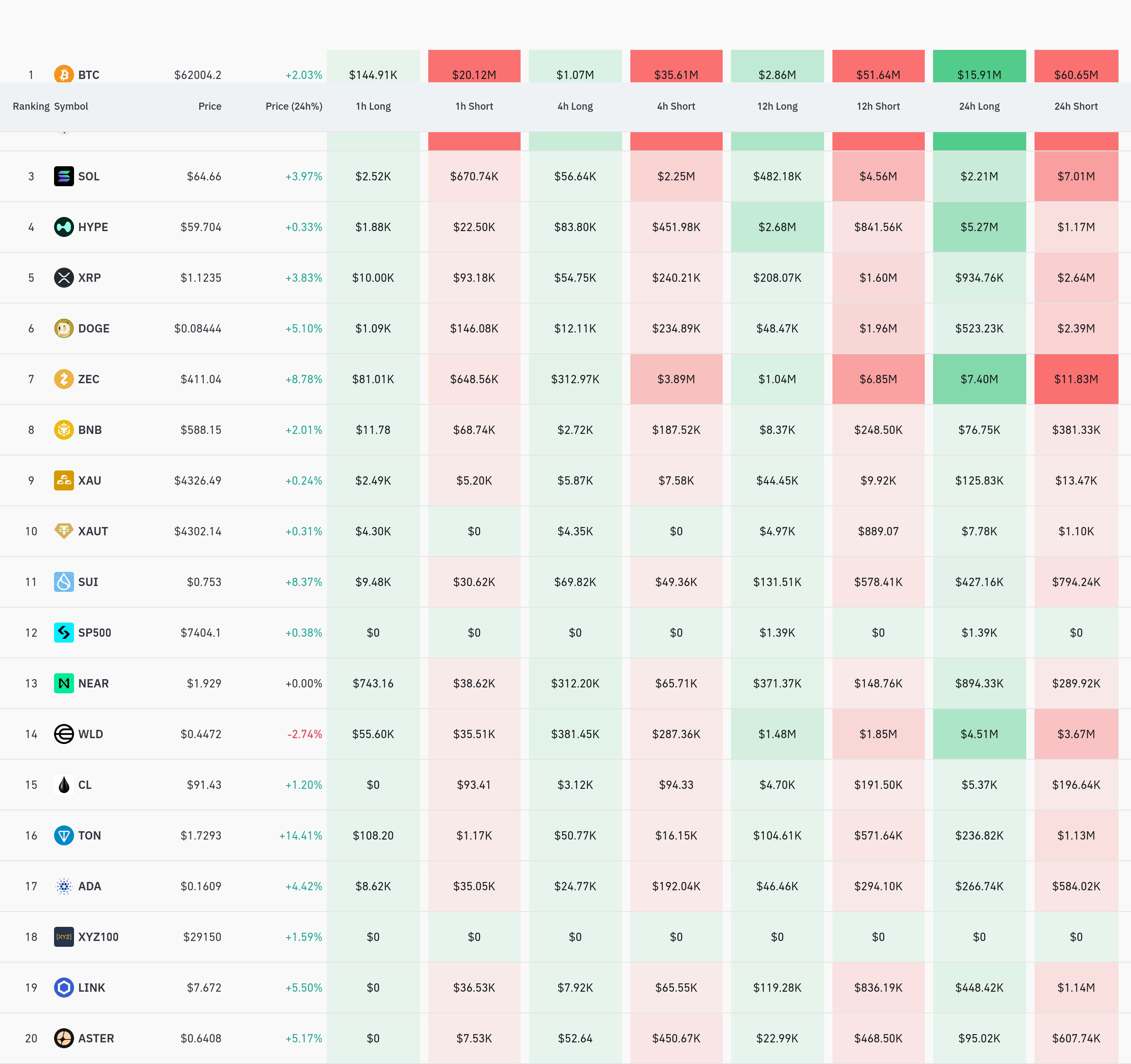Image resolution: width=1131 pixels, height=1064 pixels.
Task: Click the Solana (SOL) coin icon
Action: pyautogui.click(x=64, y=176)
